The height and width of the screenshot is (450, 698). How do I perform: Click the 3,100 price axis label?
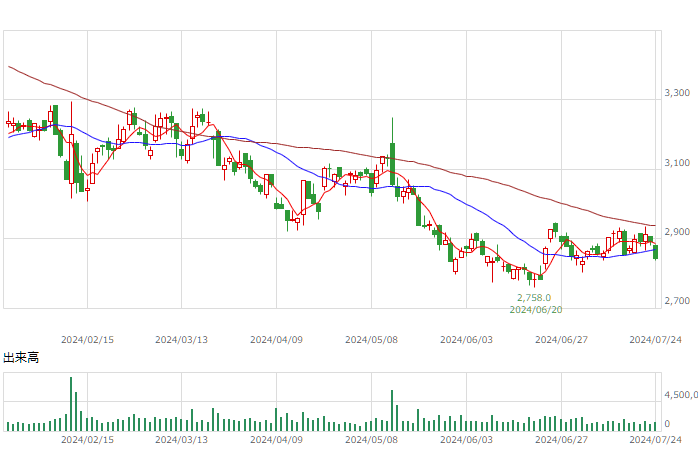pyautogui.click(x=677, y=162)
